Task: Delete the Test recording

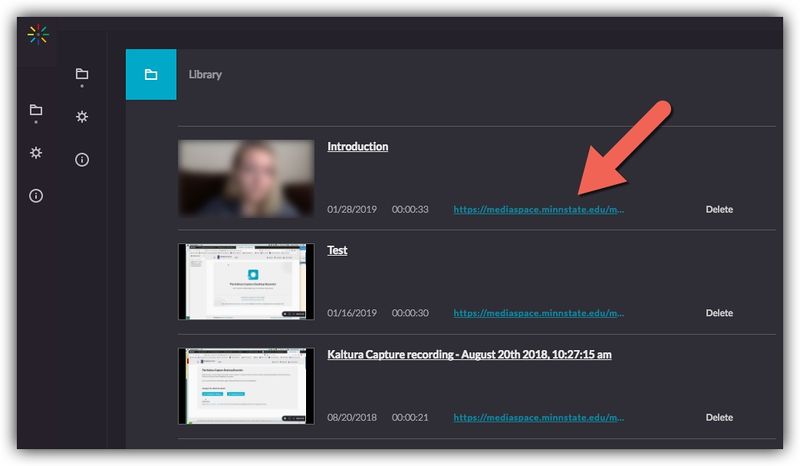Action: point(719,313)
